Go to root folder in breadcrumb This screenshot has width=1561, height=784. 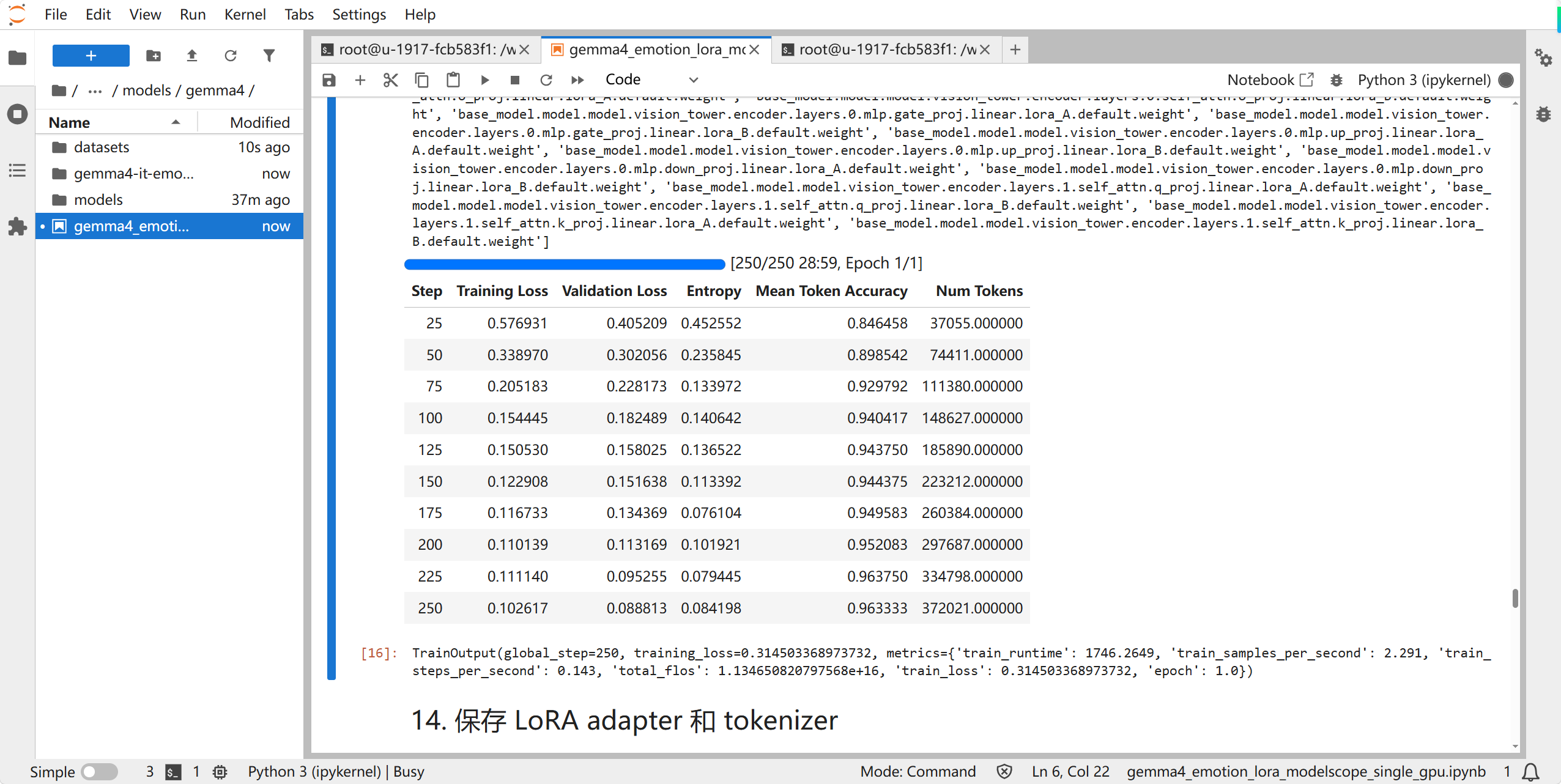click(59, 91)
